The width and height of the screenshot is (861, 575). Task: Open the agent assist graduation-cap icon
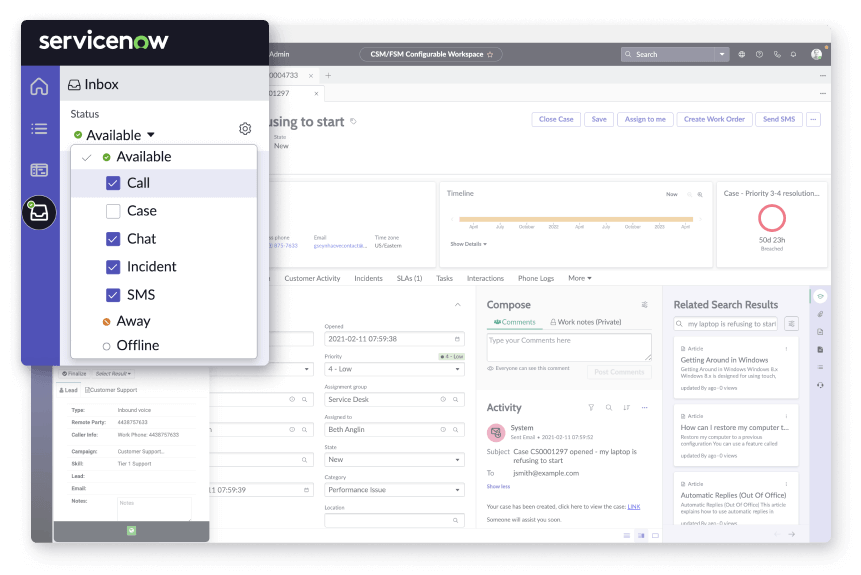820,297
